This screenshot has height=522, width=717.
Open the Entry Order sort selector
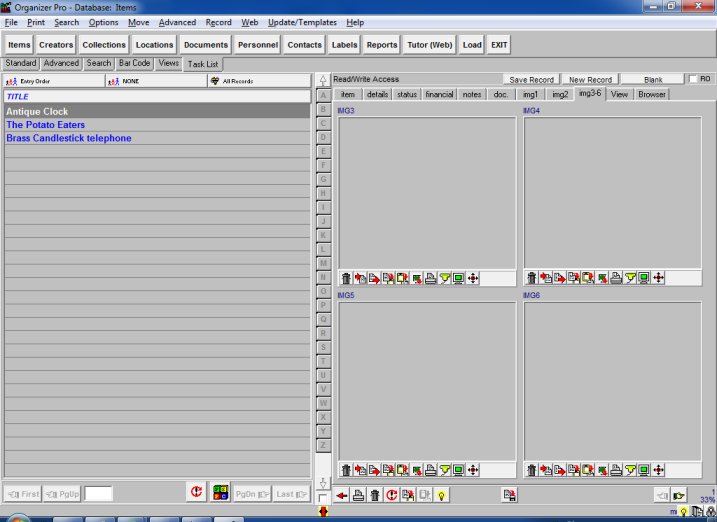point(54,81)
